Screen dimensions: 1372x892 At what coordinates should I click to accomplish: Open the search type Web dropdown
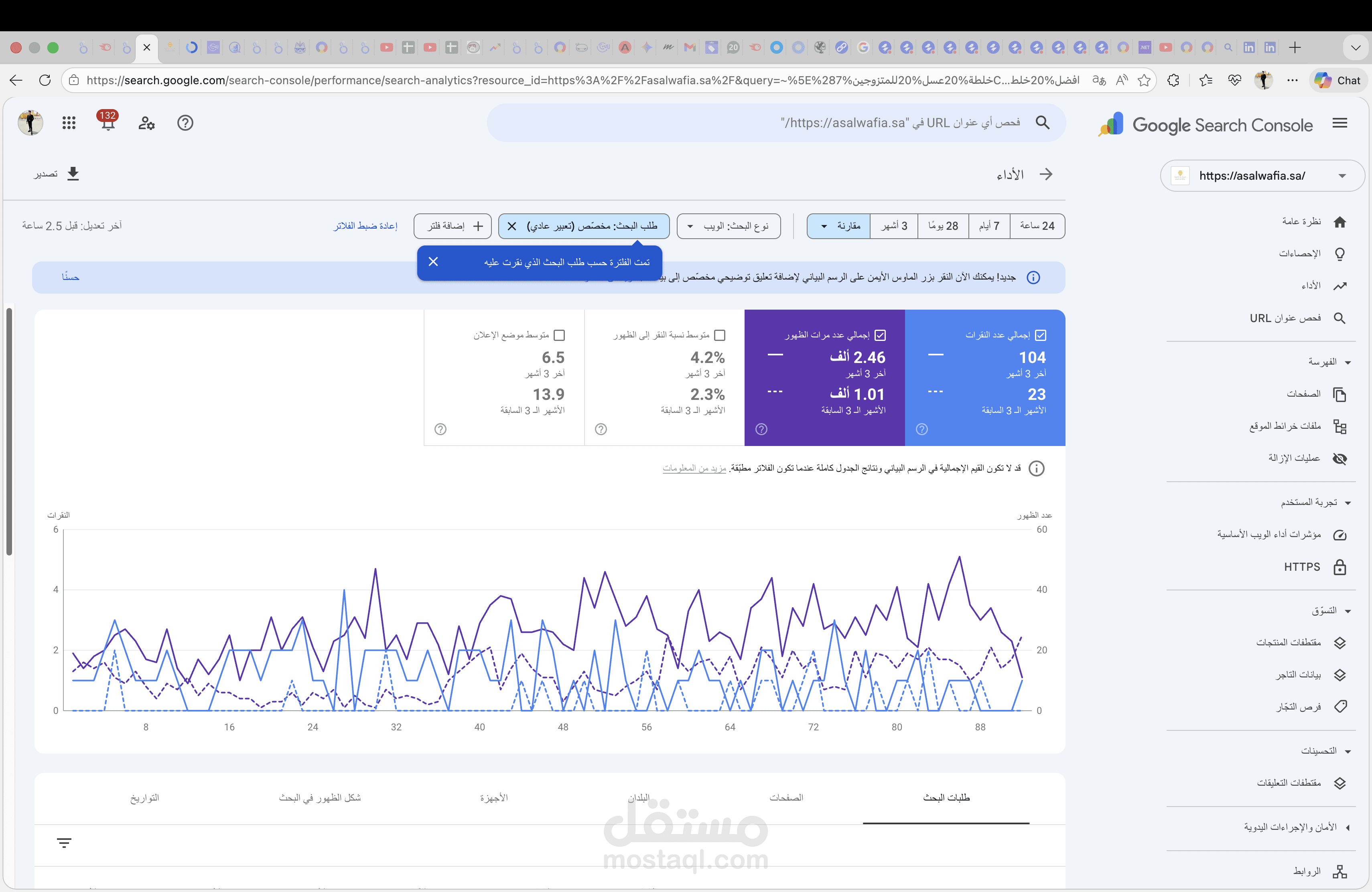pos(729,226)
